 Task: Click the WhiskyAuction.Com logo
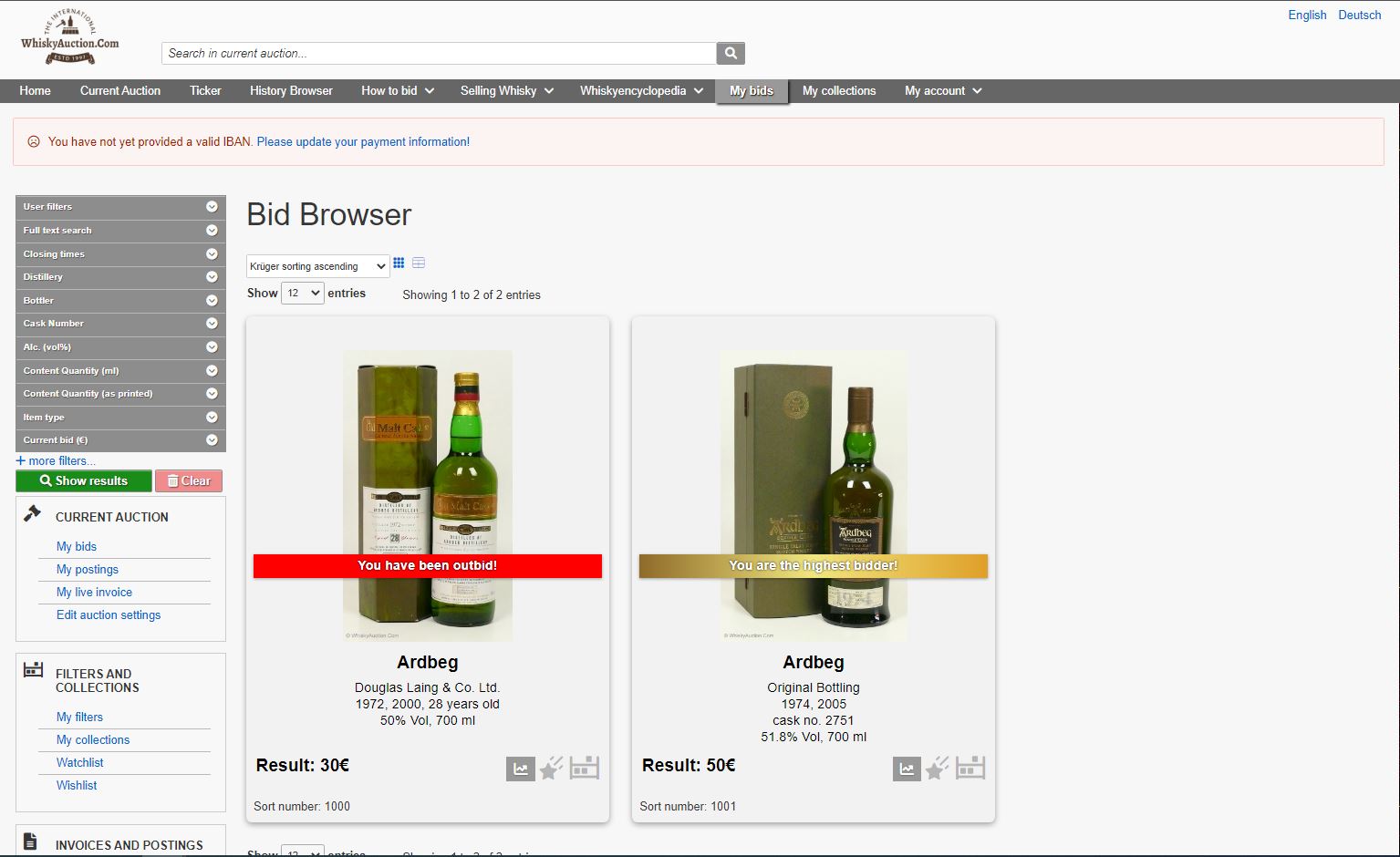(x=70, y=38)
